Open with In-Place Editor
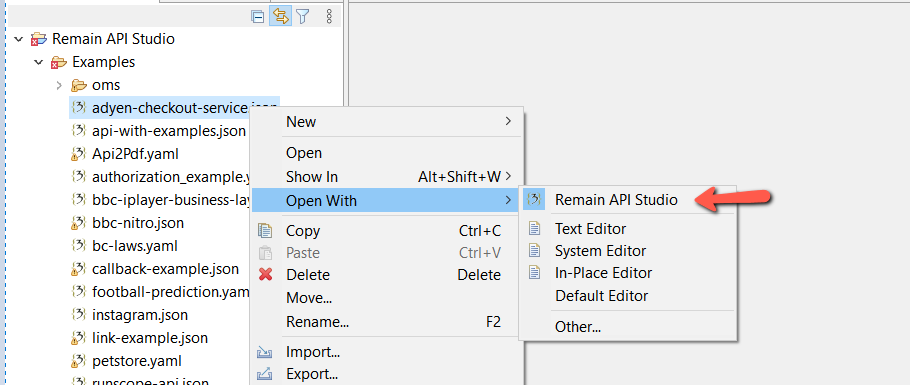910x385 pixels. point(628,273)
